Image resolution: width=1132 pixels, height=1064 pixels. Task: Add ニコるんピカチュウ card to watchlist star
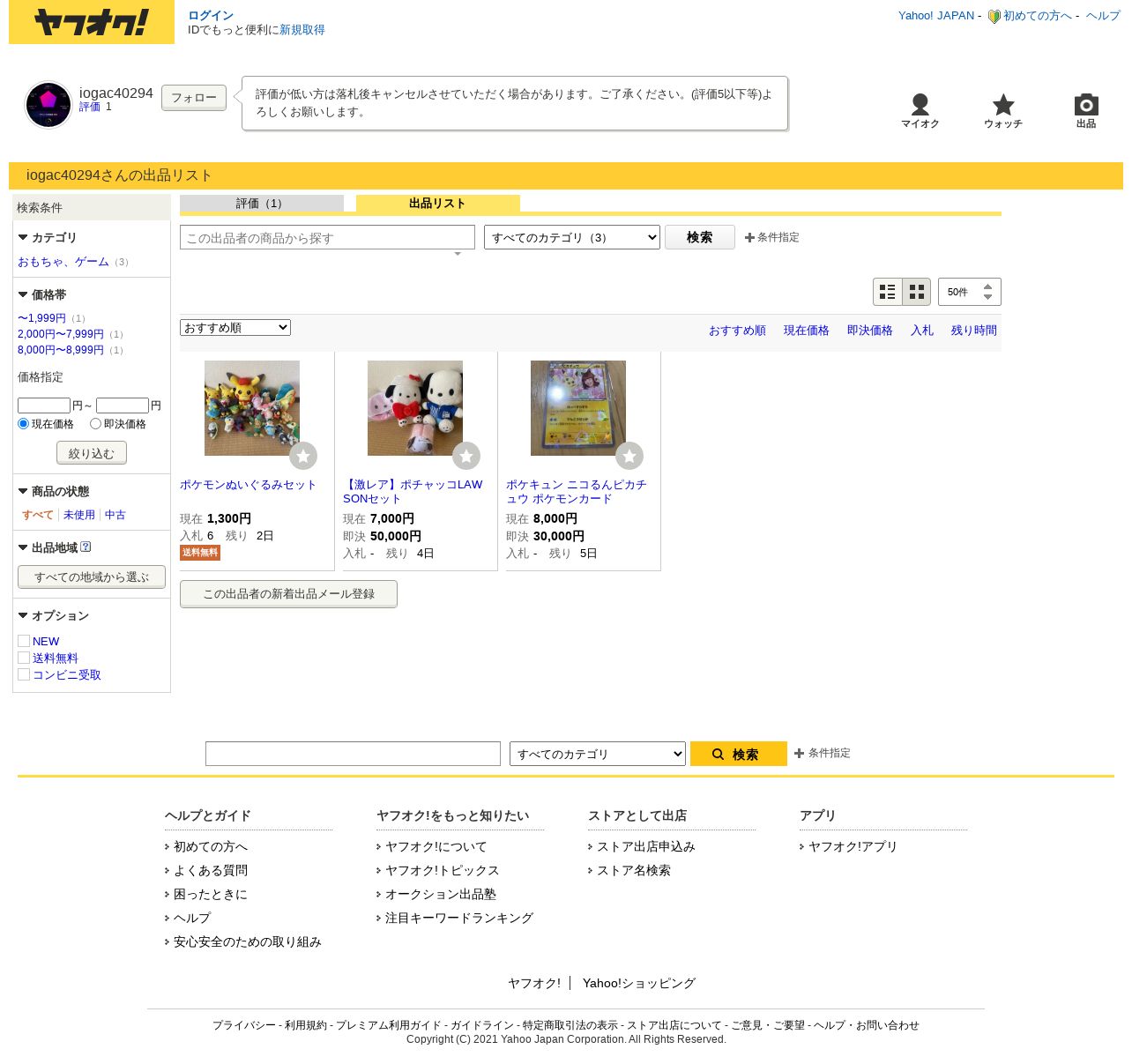point(629,456)
